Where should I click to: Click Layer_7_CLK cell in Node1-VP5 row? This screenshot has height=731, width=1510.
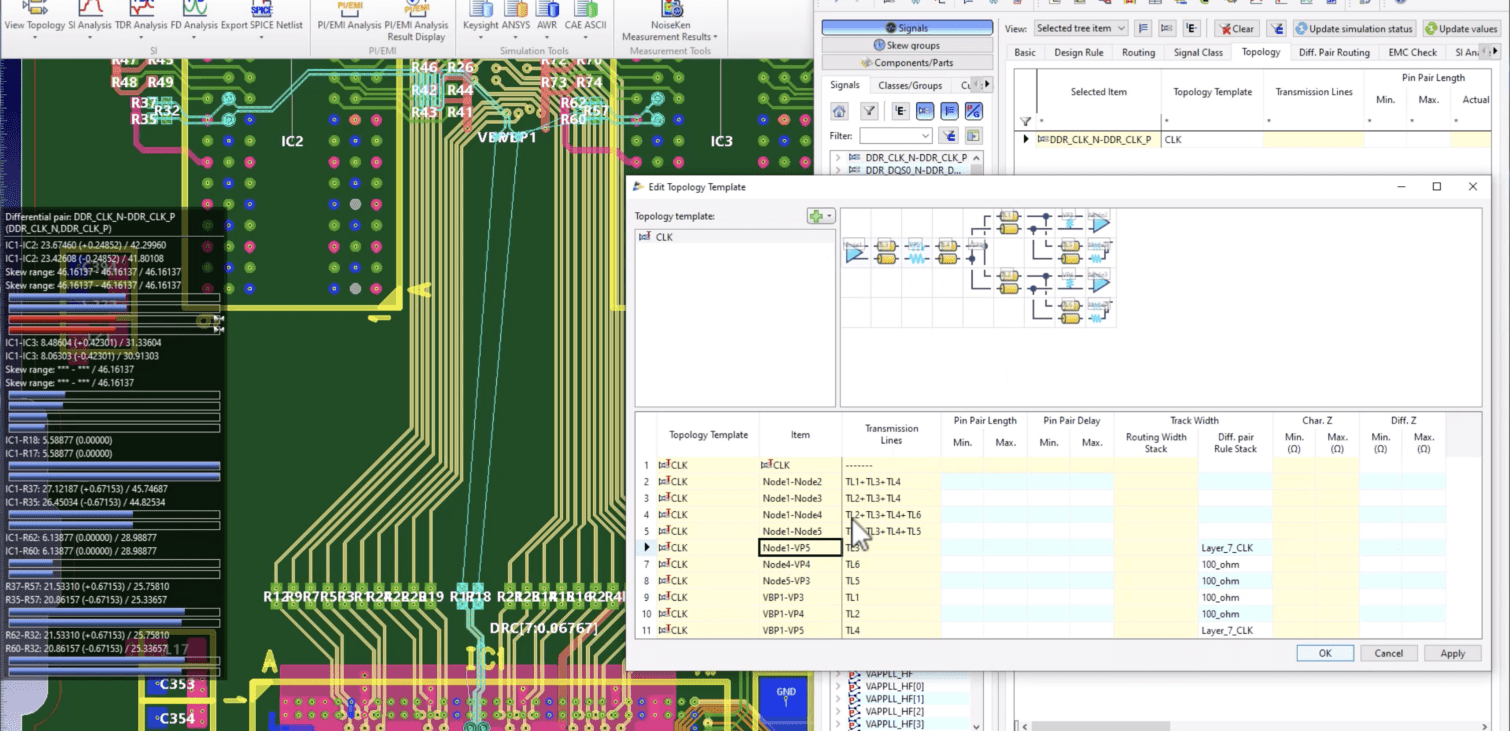point(1235,547)
